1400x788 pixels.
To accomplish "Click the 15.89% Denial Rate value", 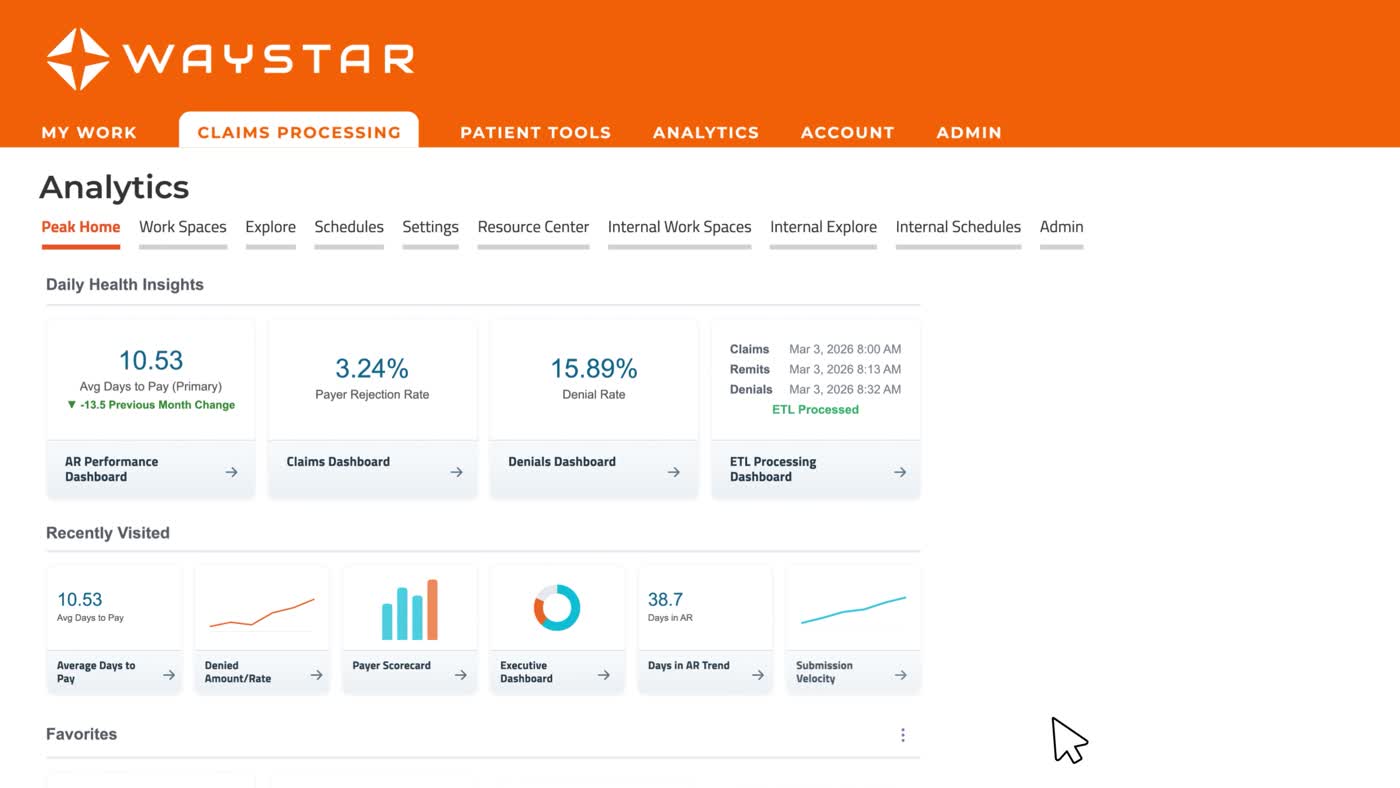I will 594,369.
